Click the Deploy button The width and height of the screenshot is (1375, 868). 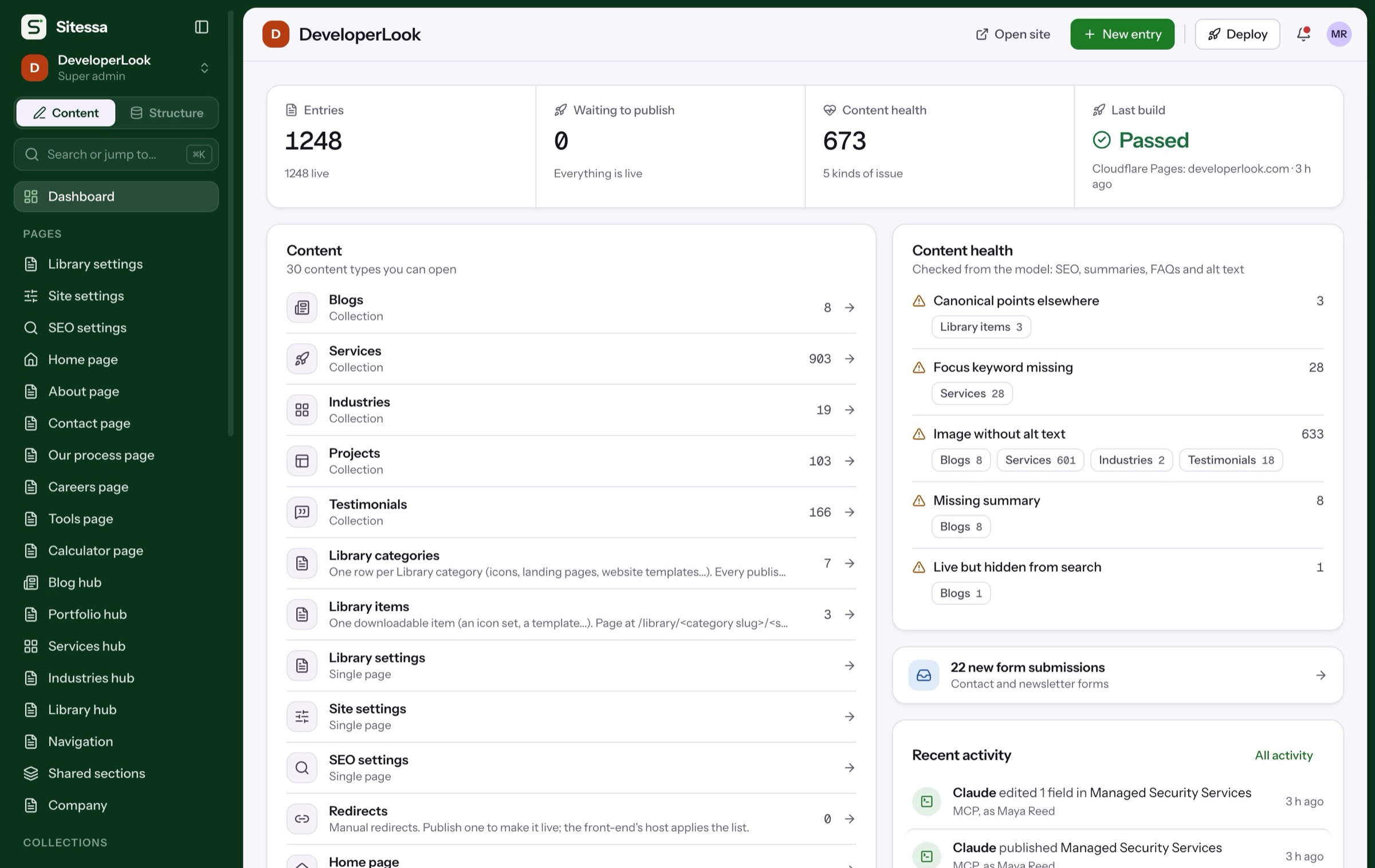1237,34
